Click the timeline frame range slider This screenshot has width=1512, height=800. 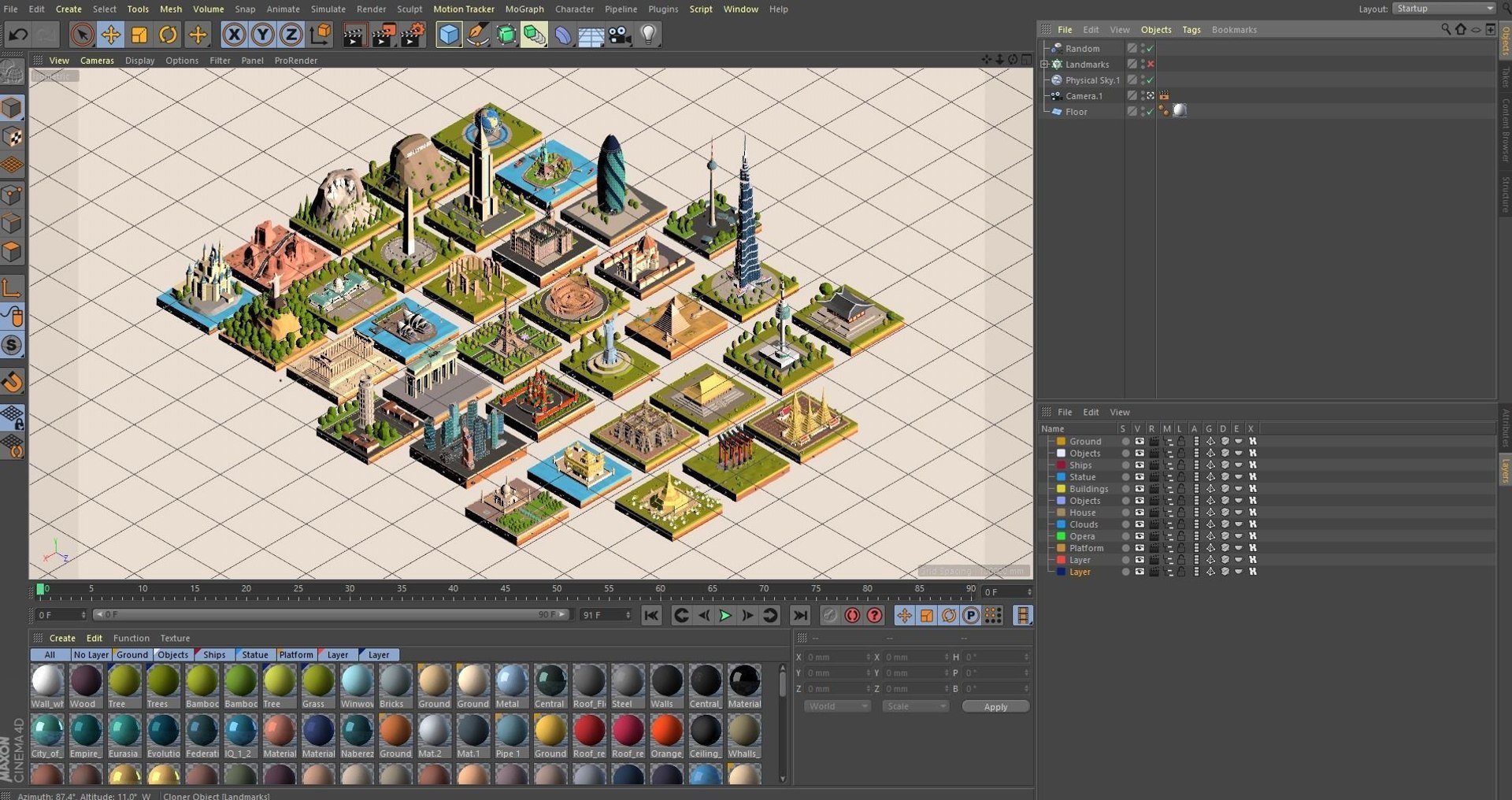[332, 615]
